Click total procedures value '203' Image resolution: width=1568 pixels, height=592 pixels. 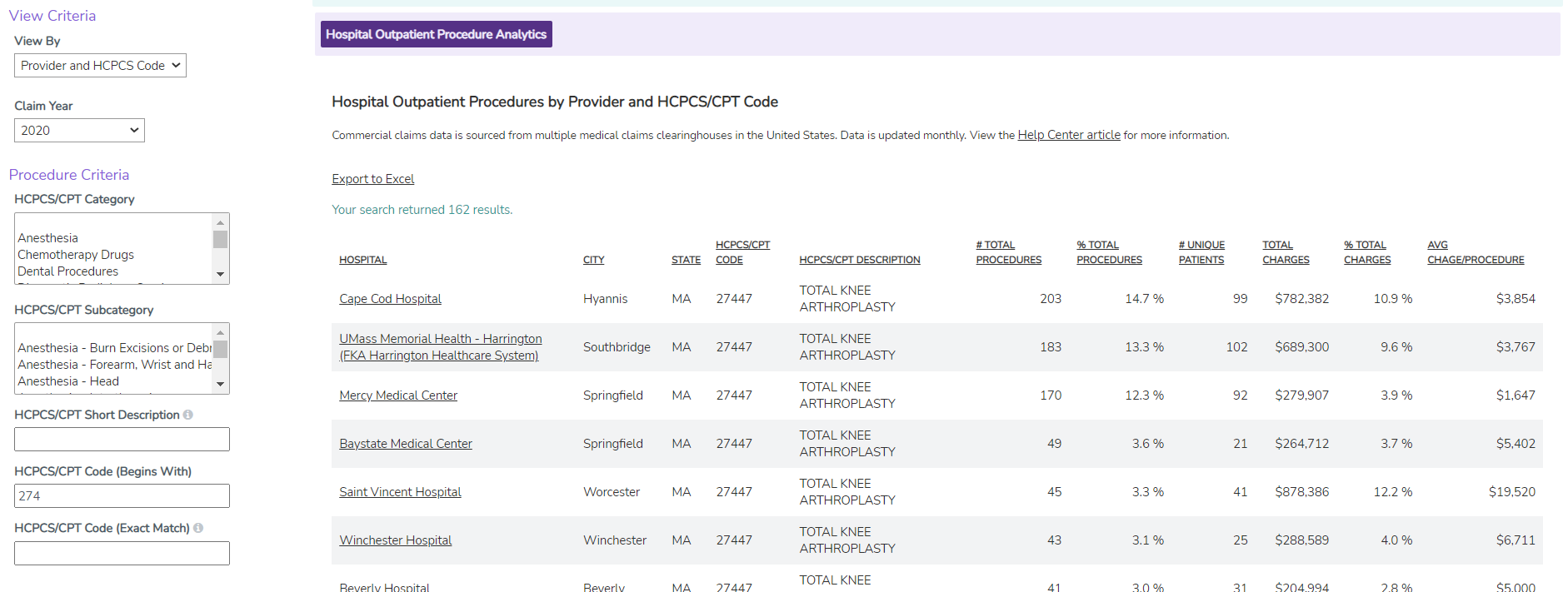click(1051, 299)
